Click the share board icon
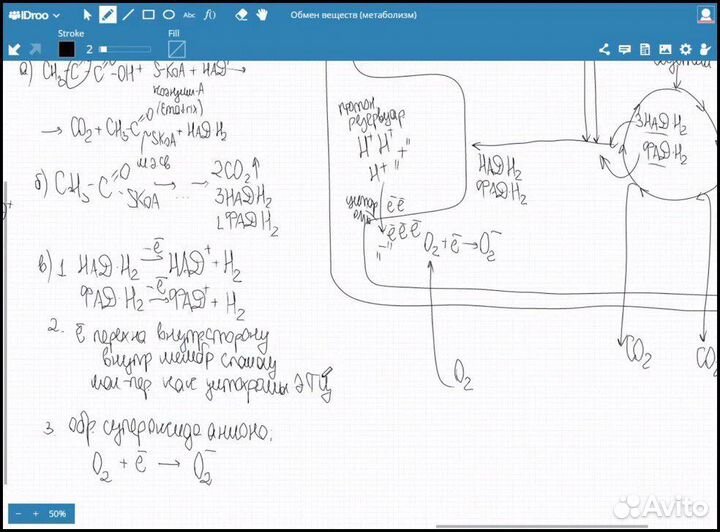This screenshot has height=532, width=720. click(x=604, y=49)
